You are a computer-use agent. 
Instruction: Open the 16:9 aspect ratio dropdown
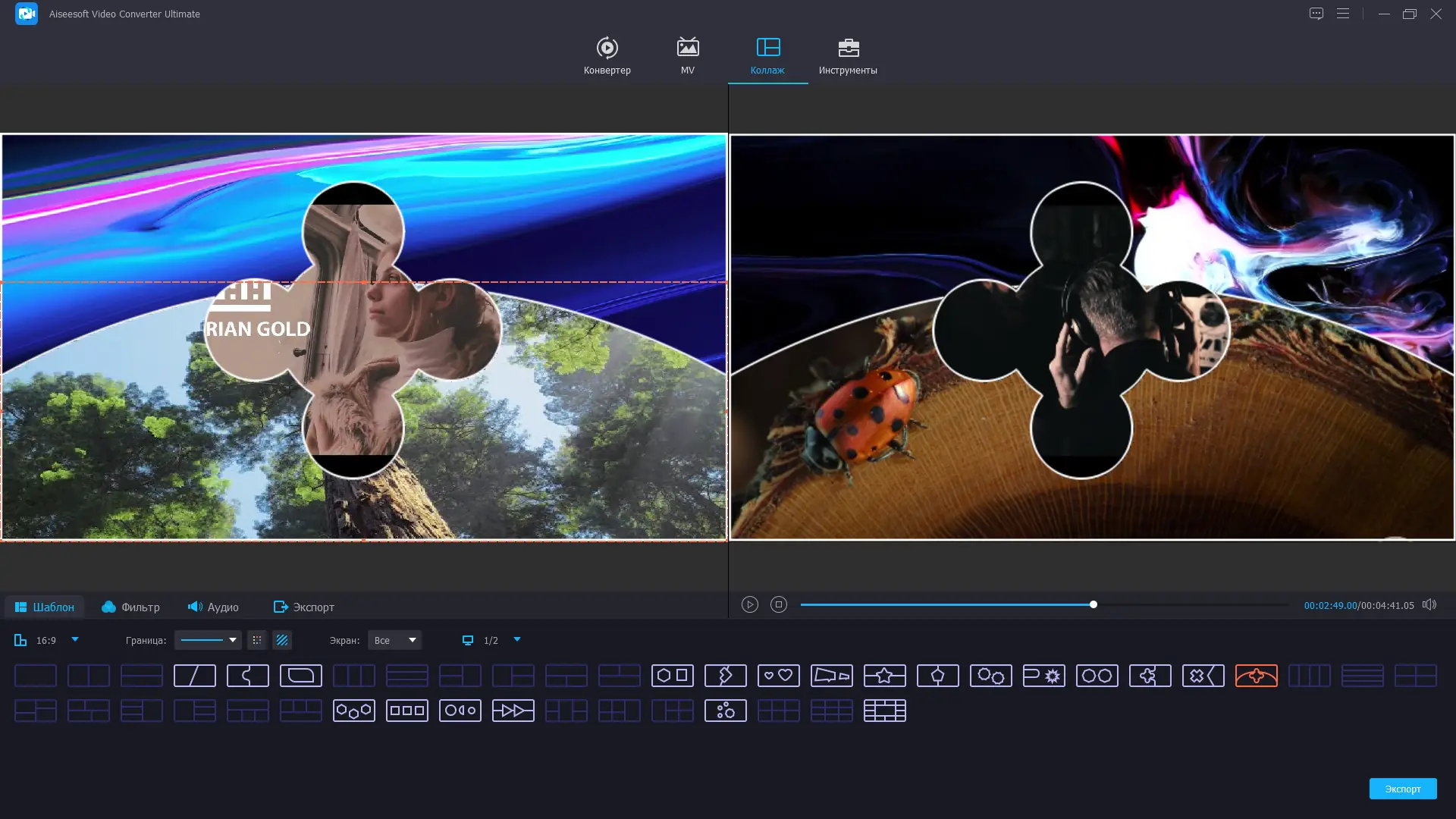click(74, 640)
